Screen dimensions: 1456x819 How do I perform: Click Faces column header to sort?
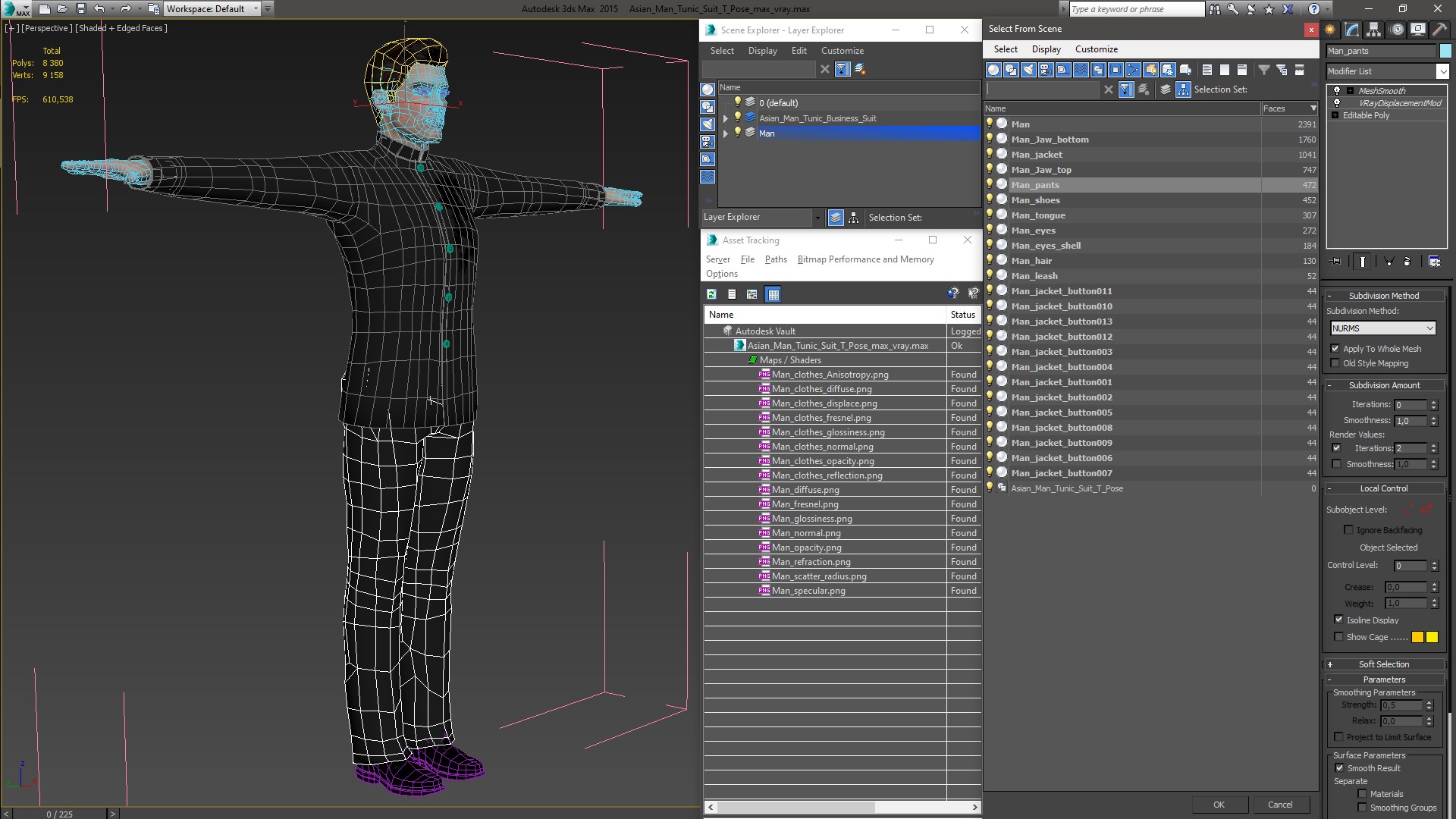click(1290, 108)
